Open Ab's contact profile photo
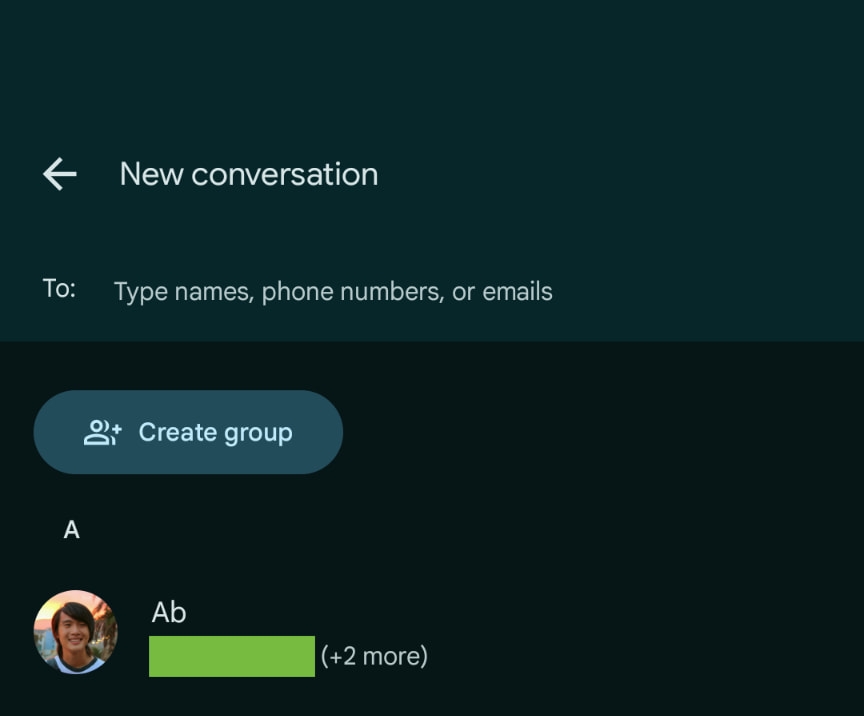The height and width of the screenshot is (716, 864). [x=76, y=632]
